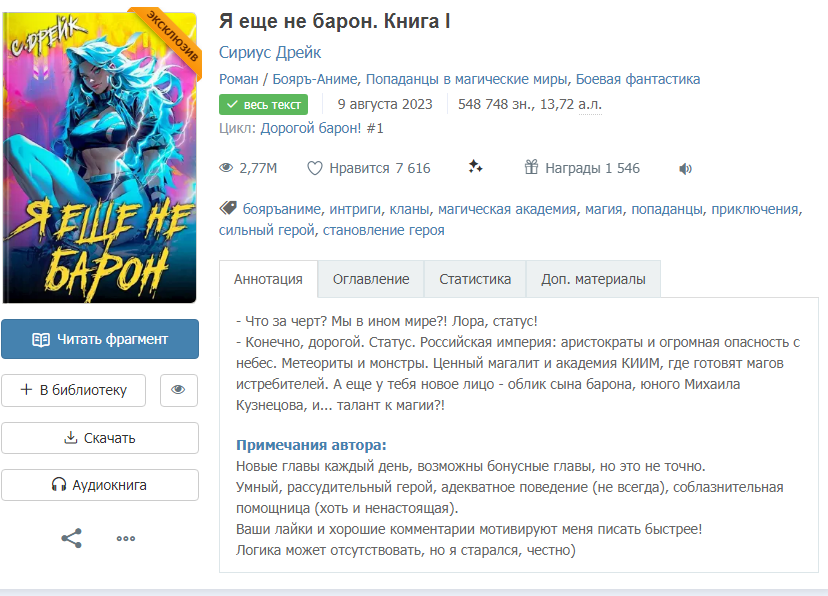Image resolution: width=828 pixels, height=596 pixels.
Task: Click the Скачать download button
Action: (100, 438)
